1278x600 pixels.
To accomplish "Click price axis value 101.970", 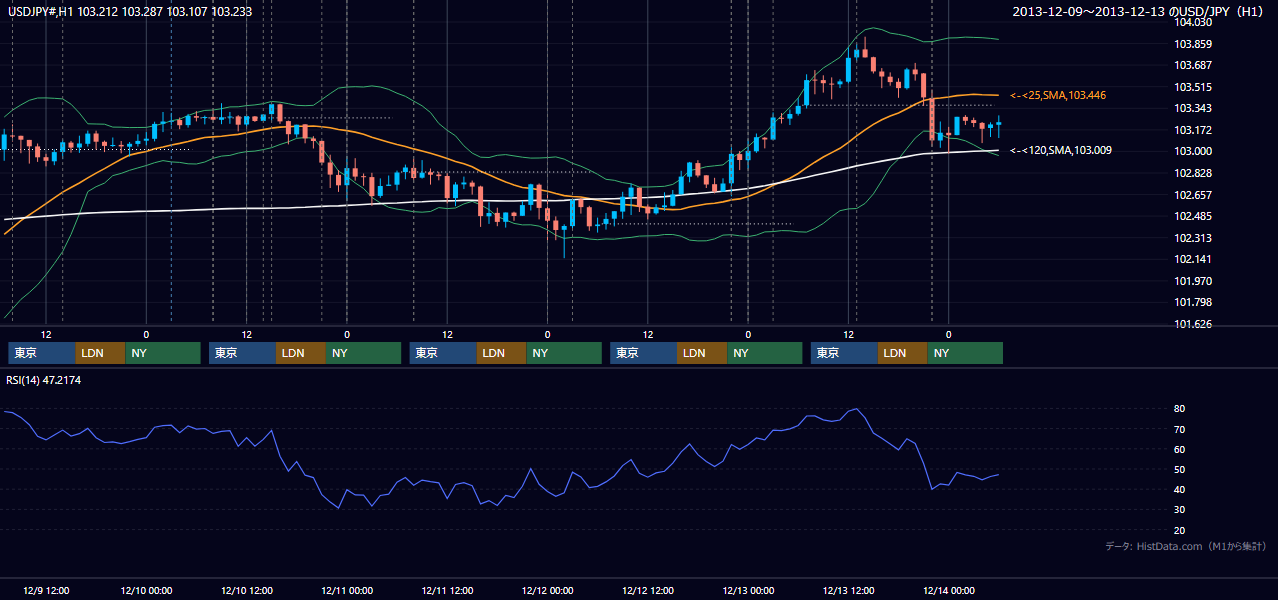I will (1193, 281).
